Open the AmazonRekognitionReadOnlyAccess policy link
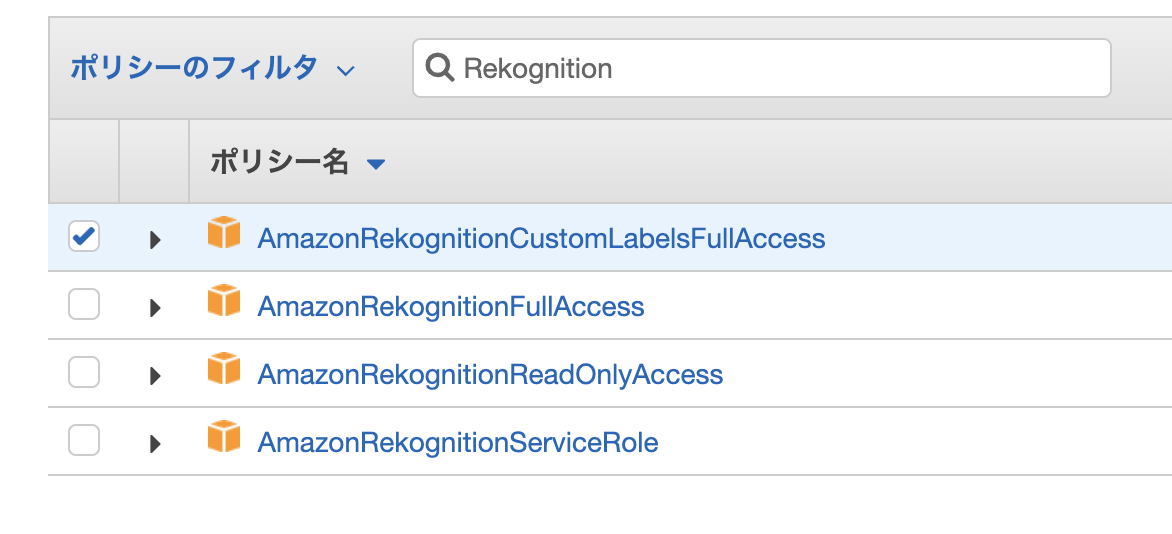Screen dimensions: 1172x534 click(x=490, y=375)
